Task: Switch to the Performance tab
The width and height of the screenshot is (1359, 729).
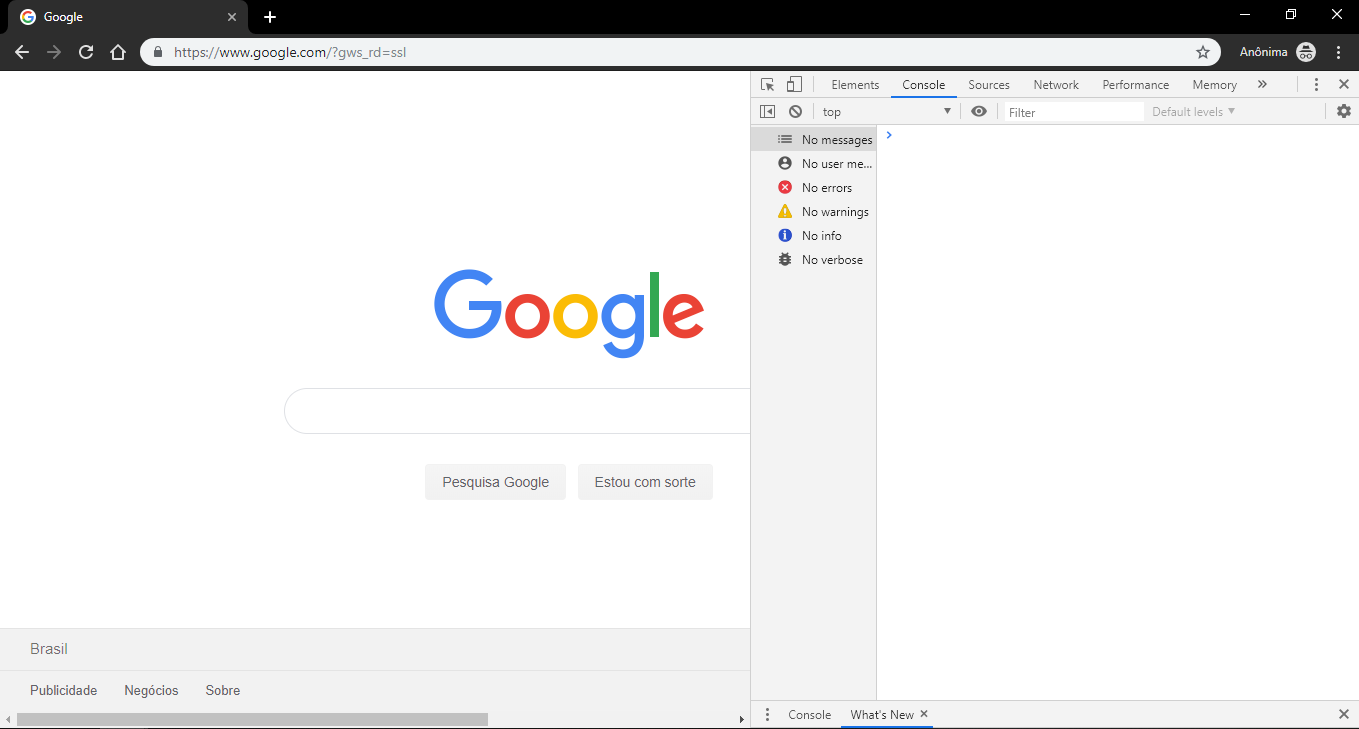Action: click(1135, 85)
